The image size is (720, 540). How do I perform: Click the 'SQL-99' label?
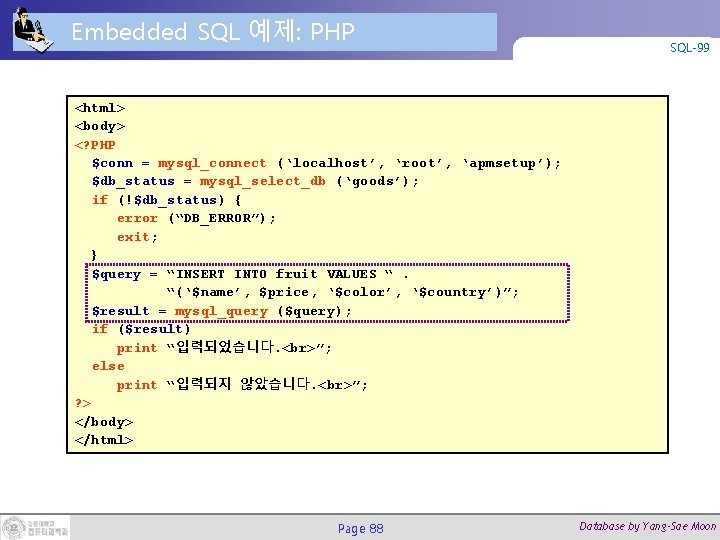(x=689, y=47)
